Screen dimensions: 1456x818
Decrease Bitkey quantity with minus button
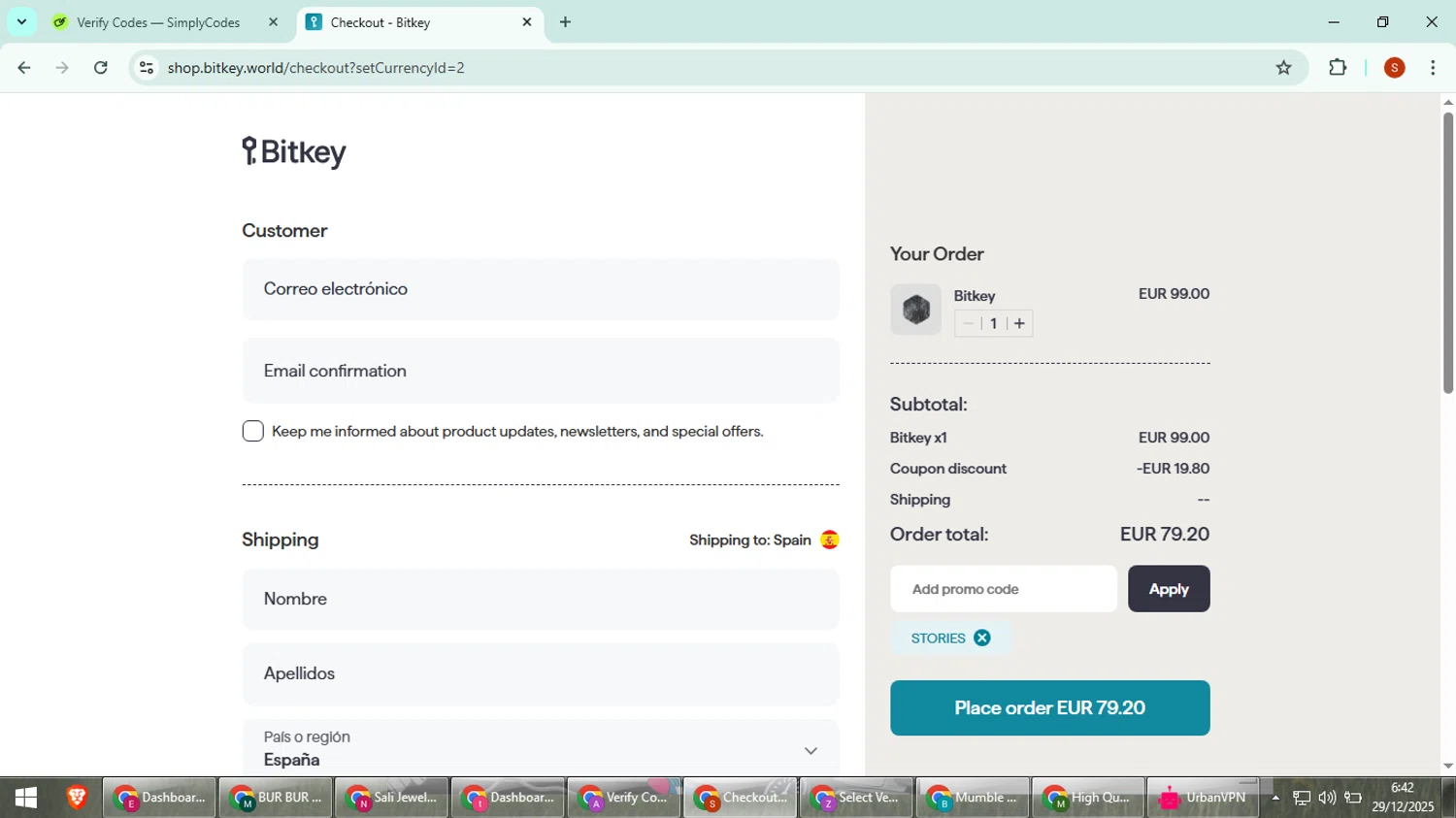point(968,323)
